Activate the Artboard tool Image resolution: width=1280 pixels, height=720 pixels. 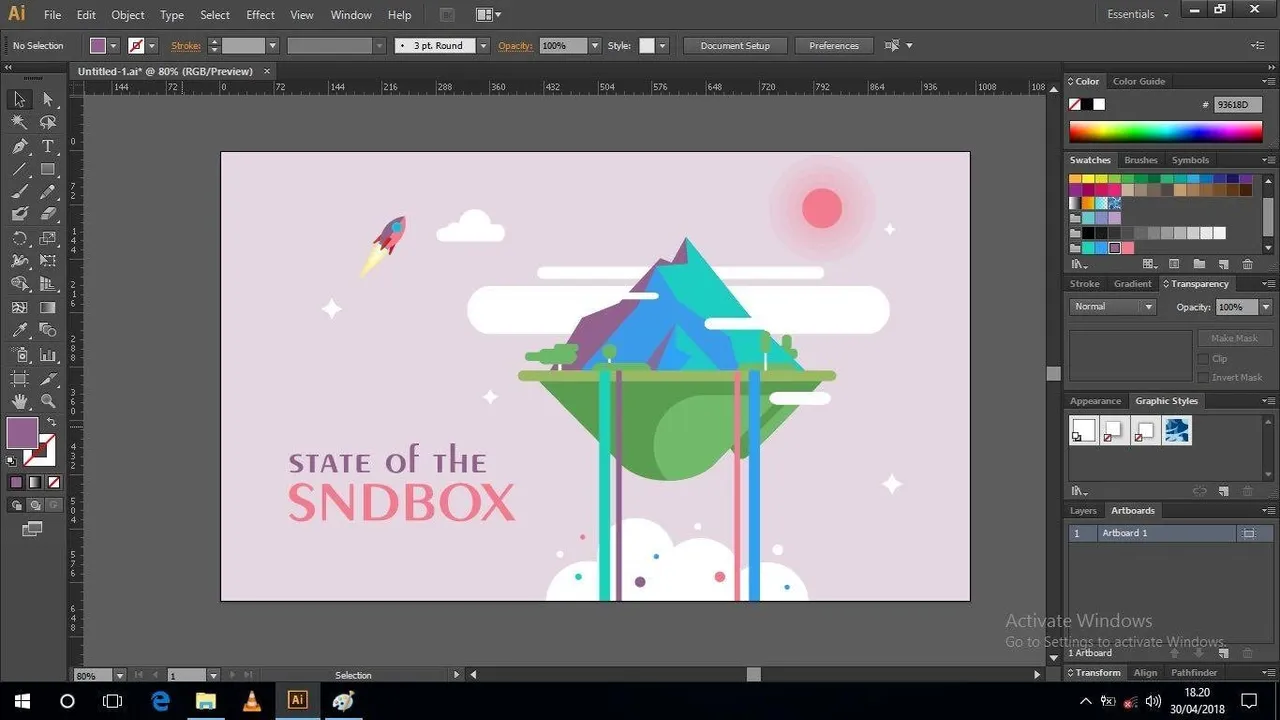[x=19, y=379]
